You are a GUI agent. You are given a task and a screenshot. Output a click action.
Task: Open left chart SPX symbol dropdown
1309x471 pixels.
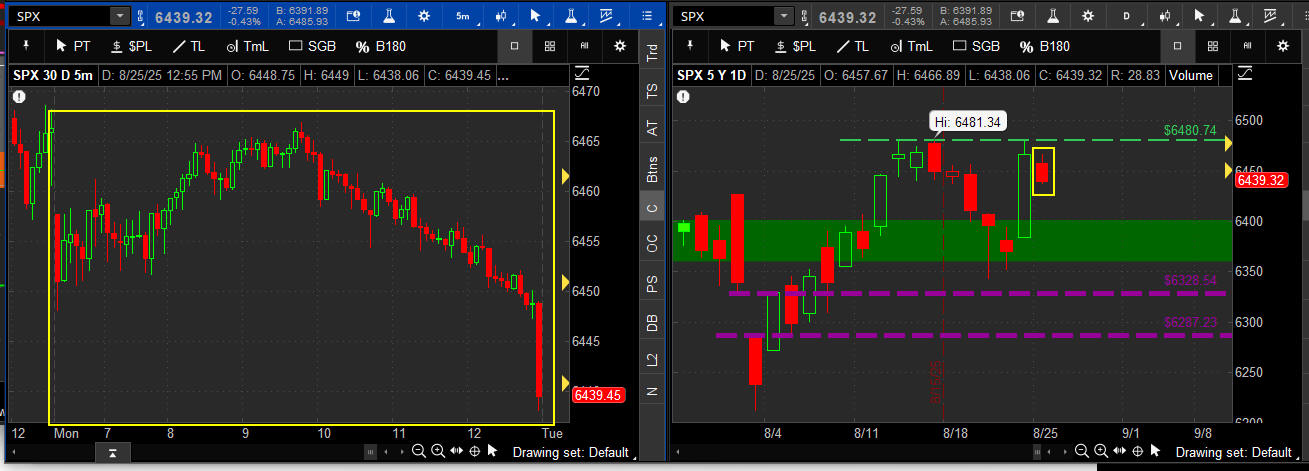pyautogui.click(x=121, y=16)
